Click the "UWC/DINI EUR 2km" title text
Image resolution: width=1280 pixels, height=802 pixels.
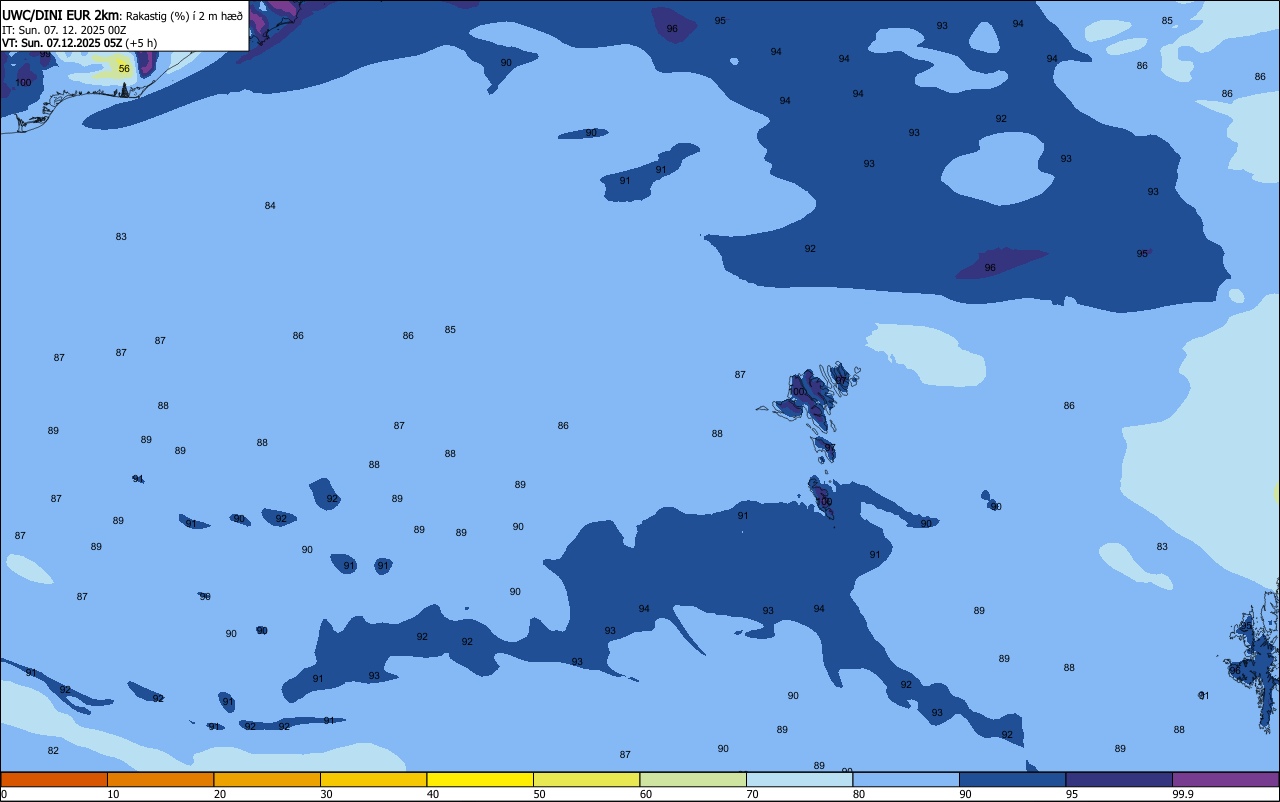pos(60,15)
